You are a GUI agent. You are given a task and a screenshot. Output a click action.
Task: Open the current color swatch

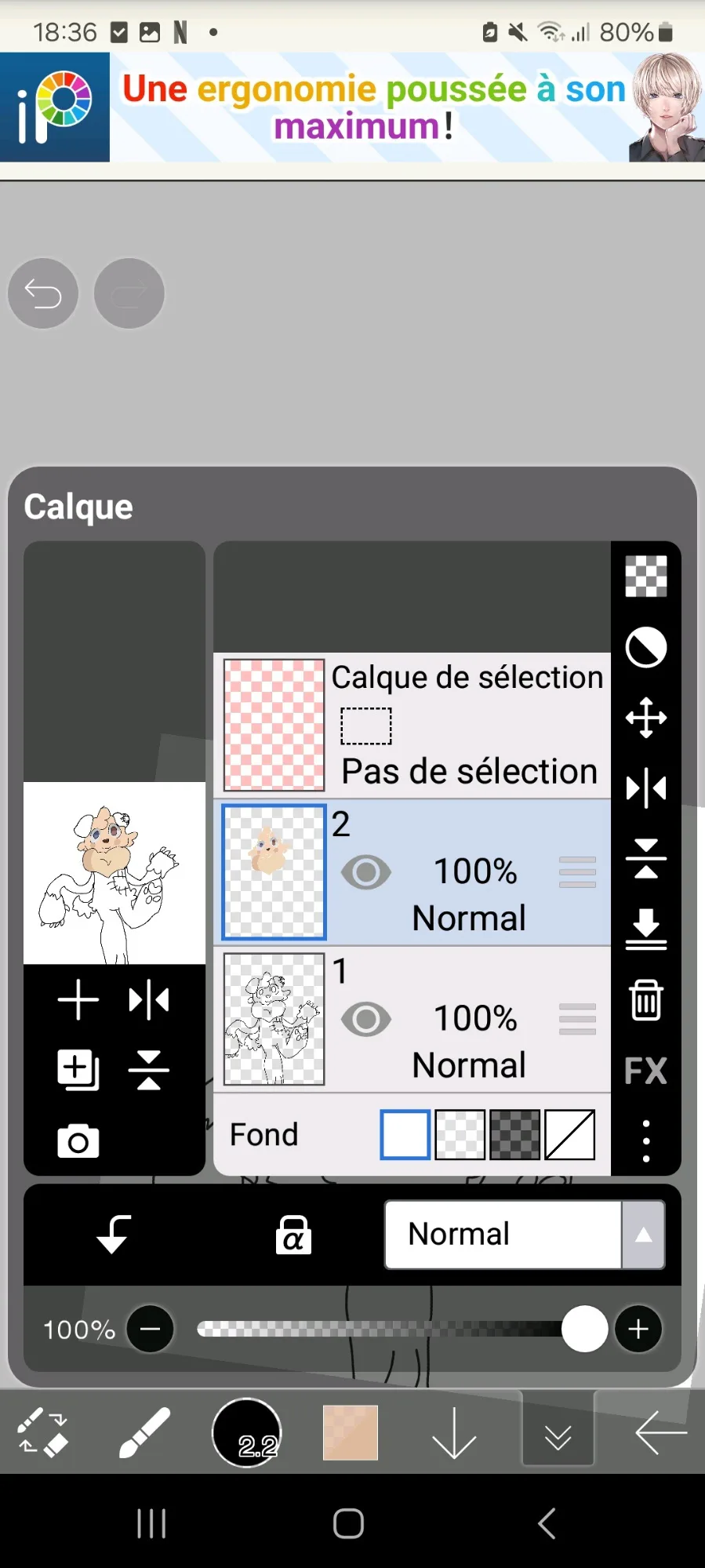350,1432
